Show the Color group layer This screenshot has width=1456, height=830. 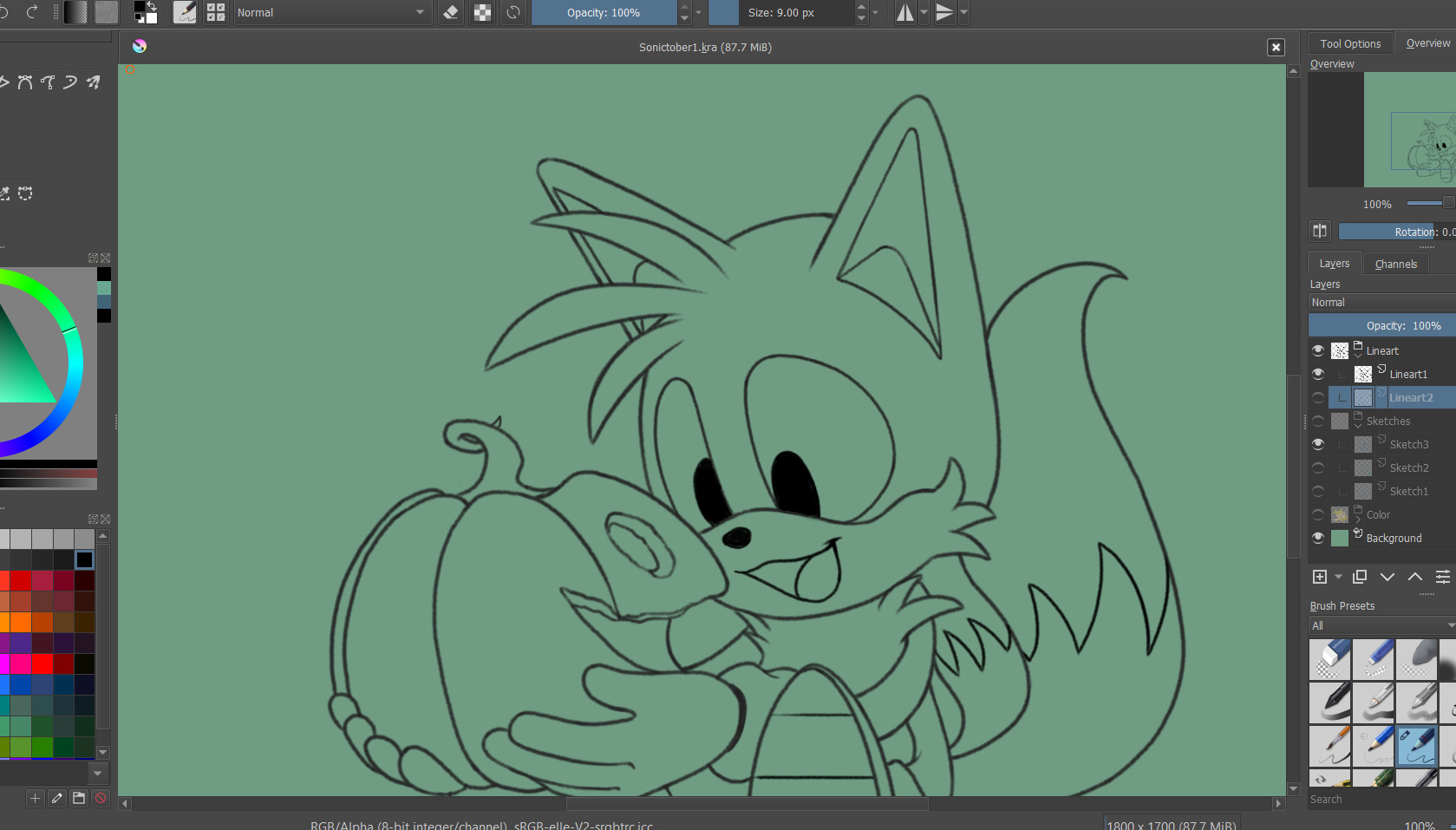point(1318,514)
